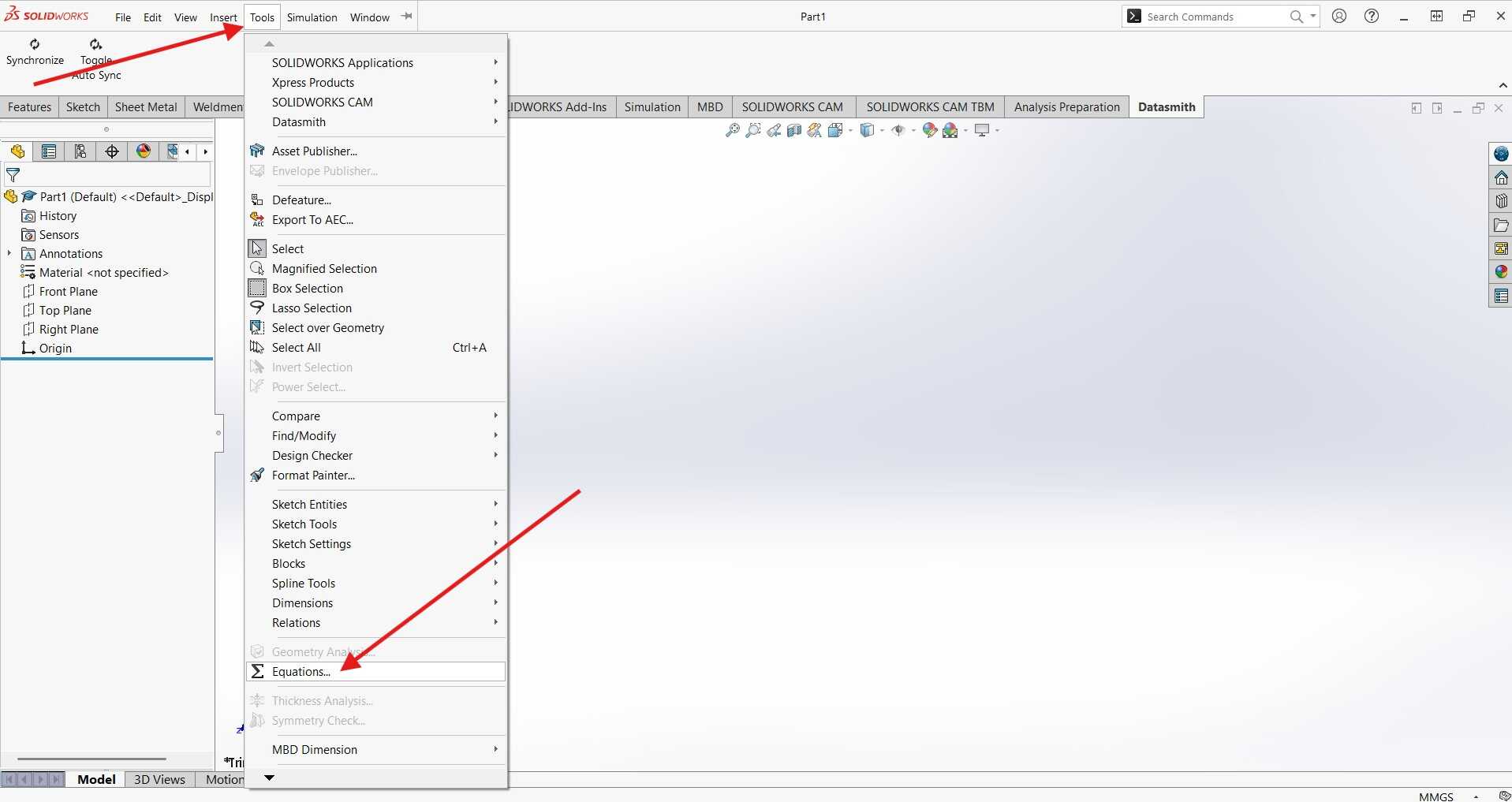Screen dimensions: 1512x802
Task: Click the filter funnel icon
Action: (x=13, y=174)
